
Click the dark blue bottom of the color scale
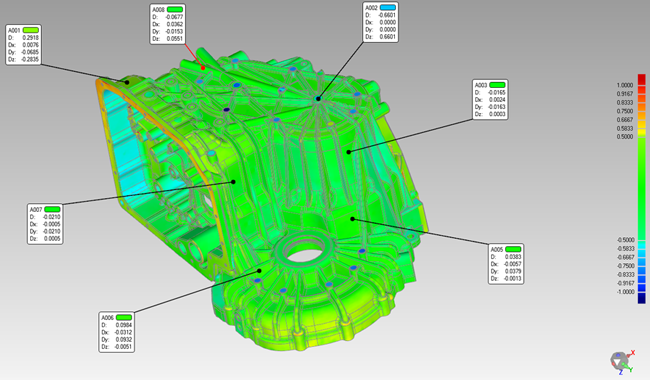coord(641,298)
